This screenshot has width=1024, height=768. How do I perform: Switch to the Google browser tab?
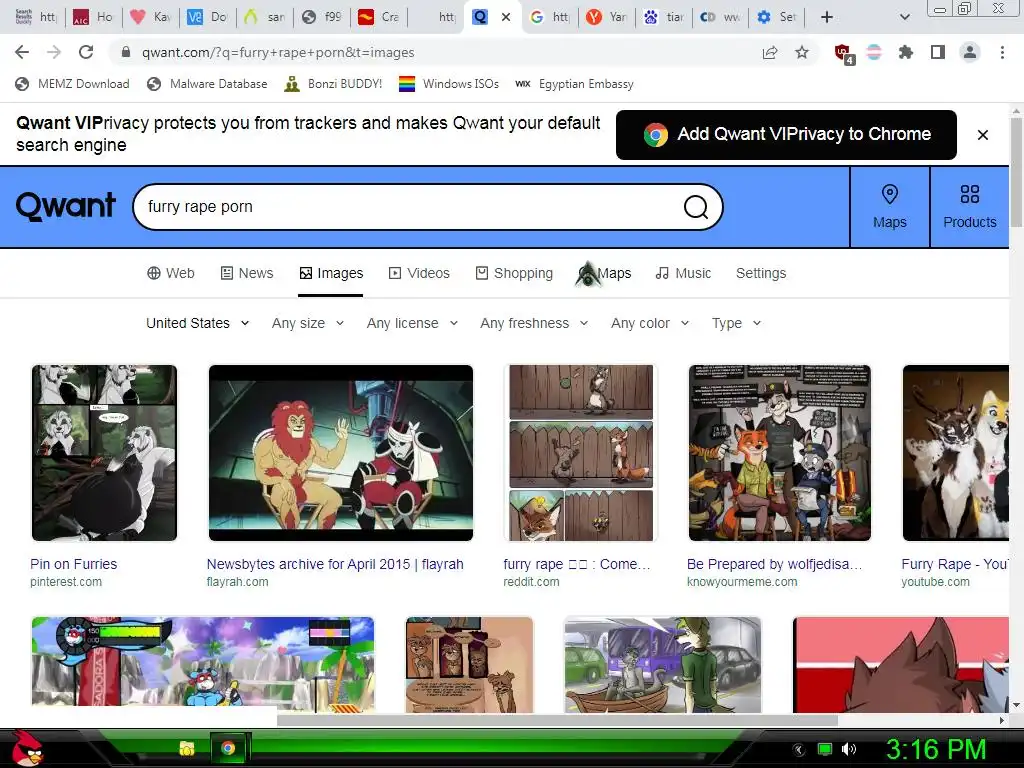549,17
